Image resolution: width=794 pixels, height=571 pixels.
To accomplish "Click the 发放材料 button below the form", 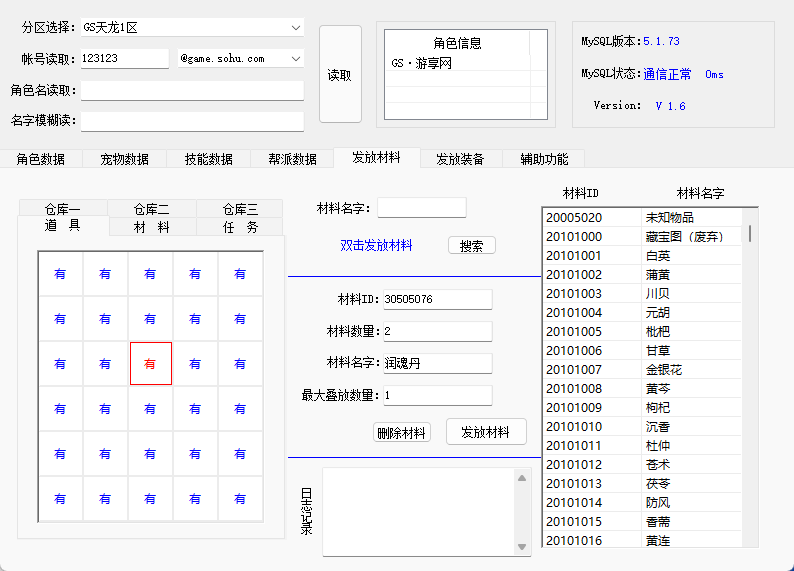I will (x=486, y=432).
